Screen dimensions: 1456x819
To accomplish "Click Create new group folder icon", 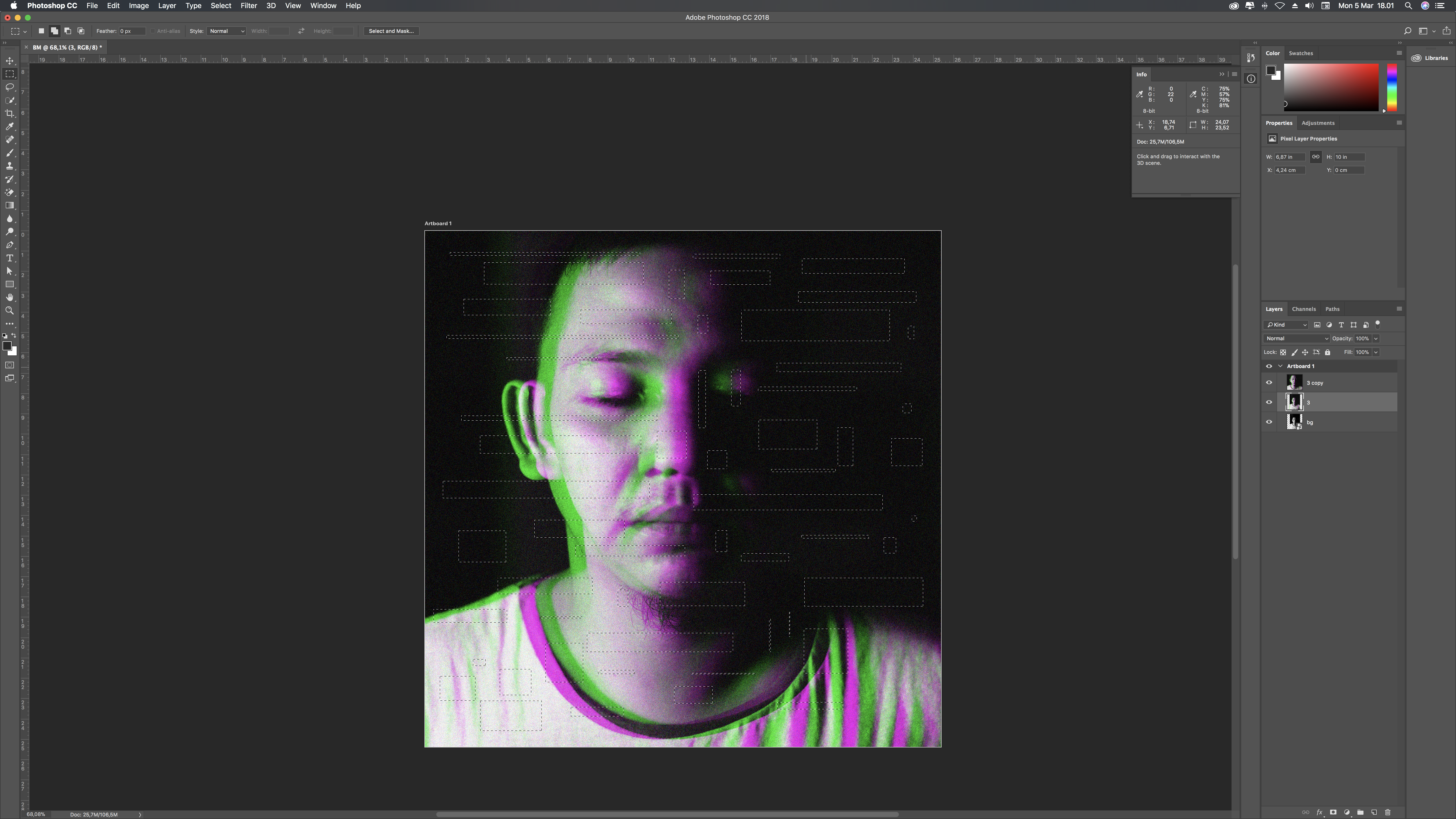I will 1360,812.
